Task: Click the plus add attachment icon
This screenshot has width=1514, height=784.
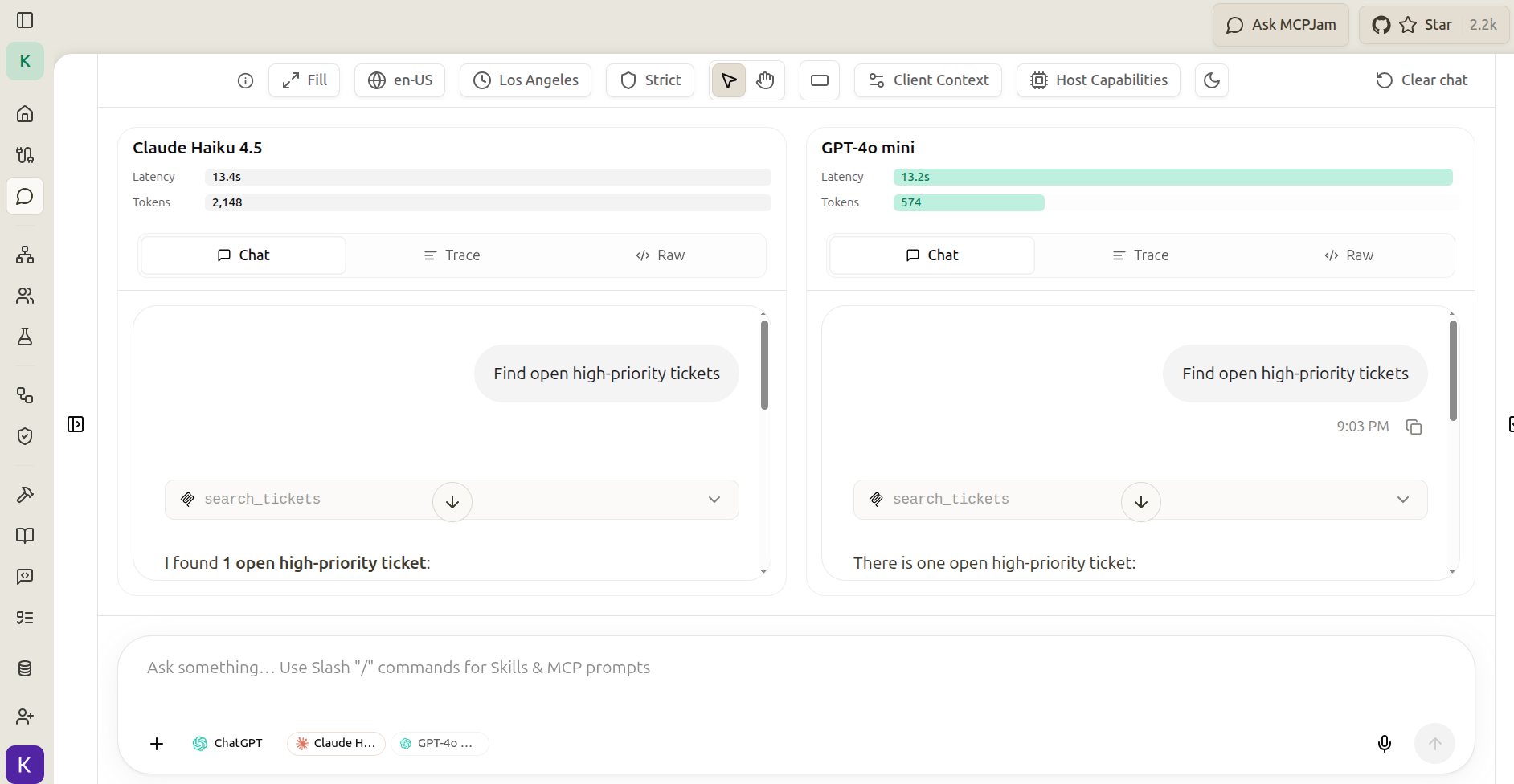Action: click(157, 744)
